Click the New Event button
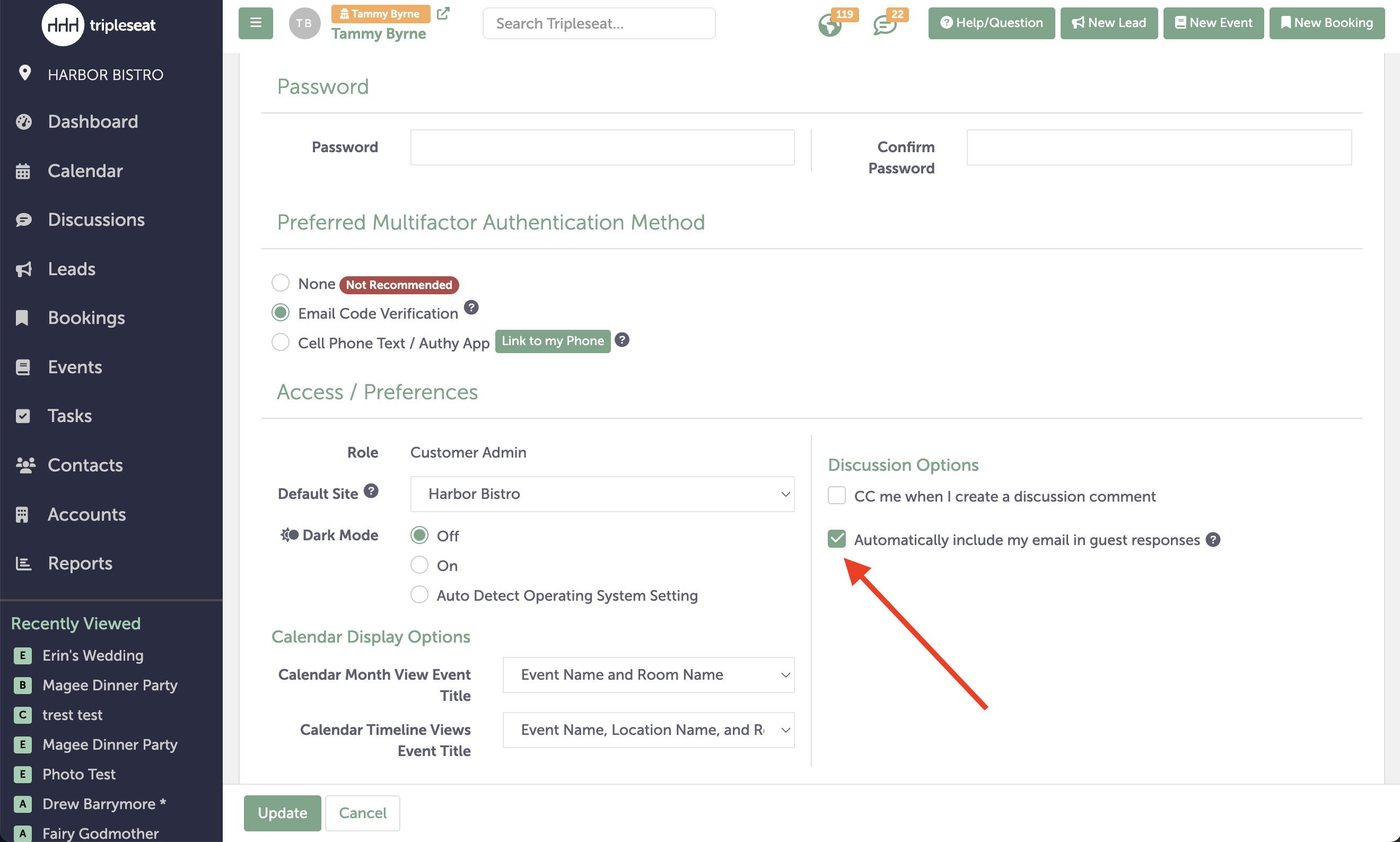This screenshot has width=1400, height=842. tap(1213, 23)
